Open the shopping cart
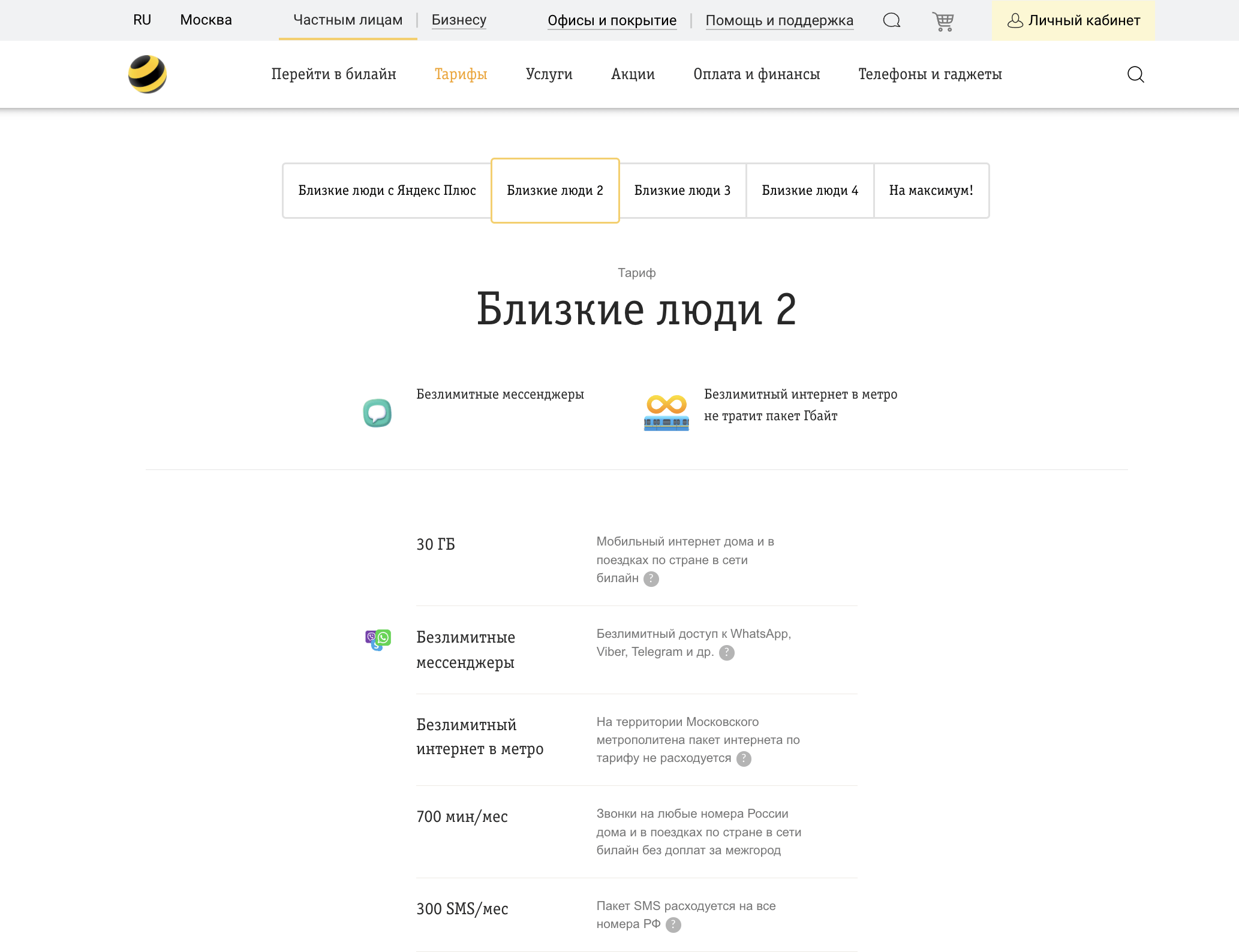 [943, 20]
